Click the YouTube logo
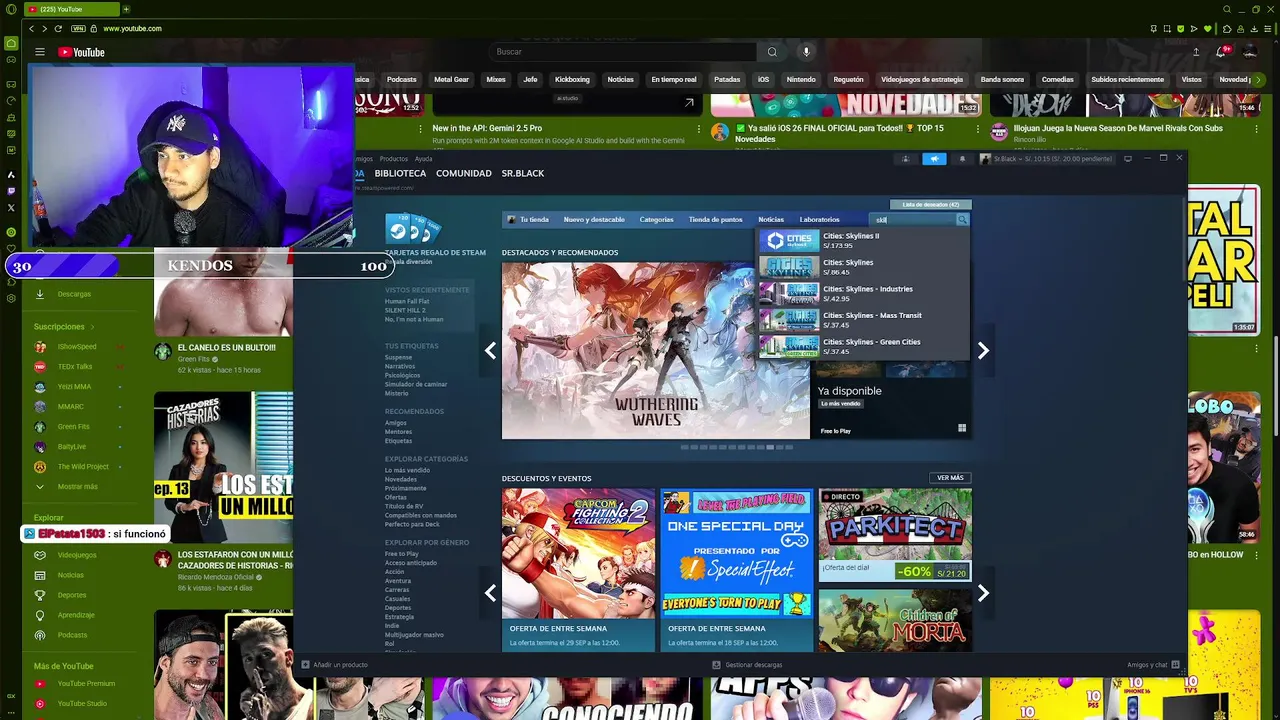 [81, 52]
